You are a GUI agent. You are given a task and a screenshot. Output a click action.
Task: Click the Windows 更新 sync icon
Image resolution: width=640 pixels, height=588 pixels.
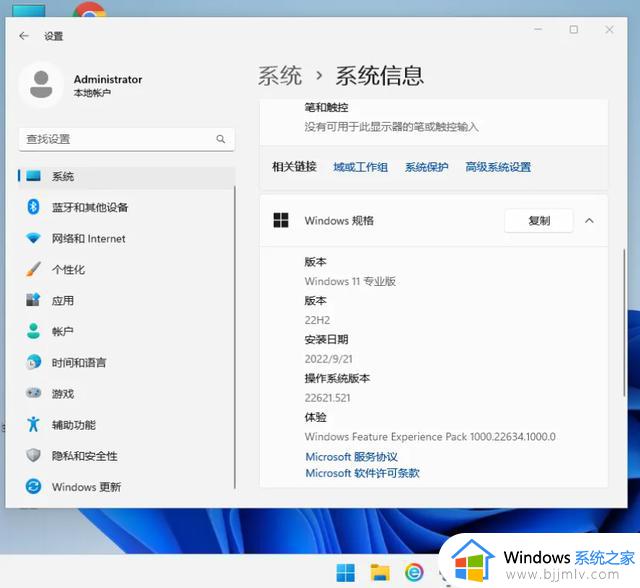coord(33,486)
